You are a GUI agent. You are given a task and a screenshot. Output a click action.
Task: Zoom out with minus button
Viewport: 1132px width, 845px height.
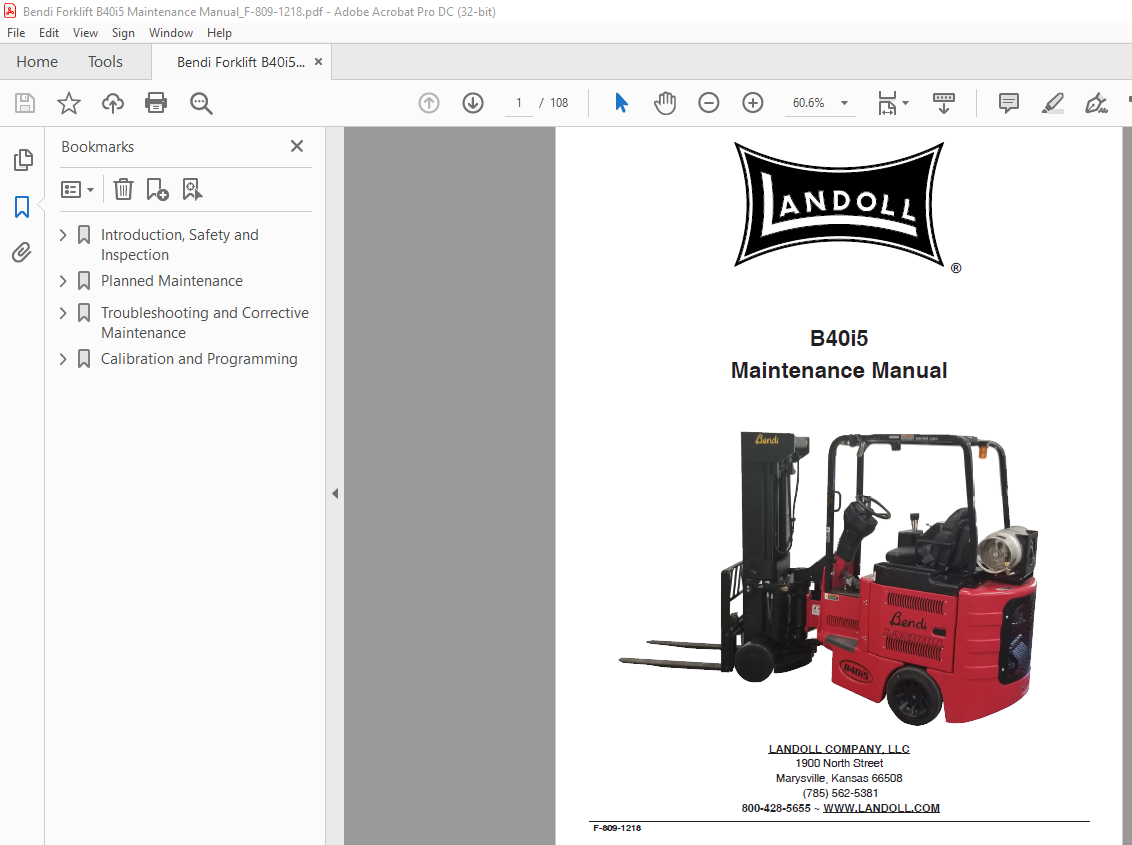[x=709, y=103]
